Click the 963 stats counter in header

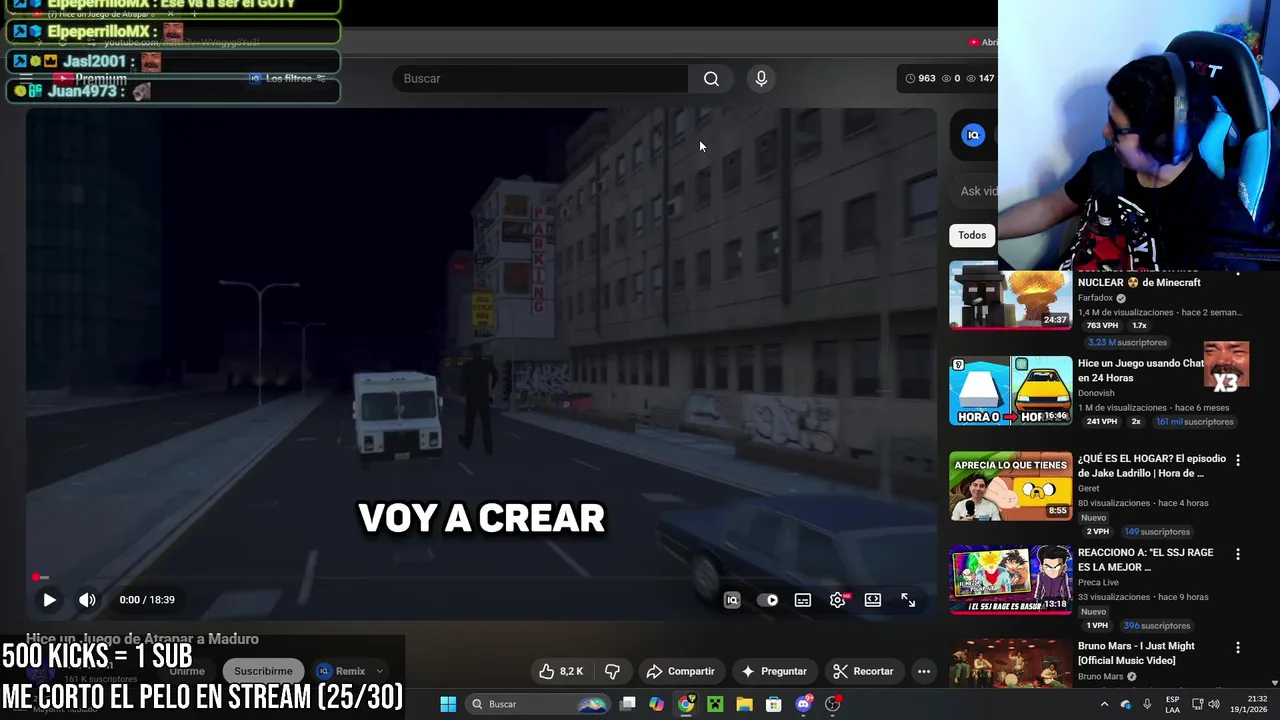[920, 79]
